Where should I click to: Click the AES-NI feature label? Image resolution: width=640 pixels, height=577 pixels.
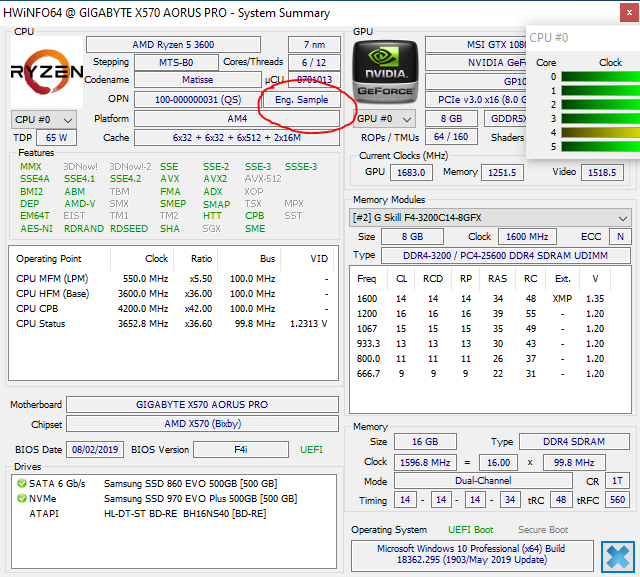tap(36, 229)
